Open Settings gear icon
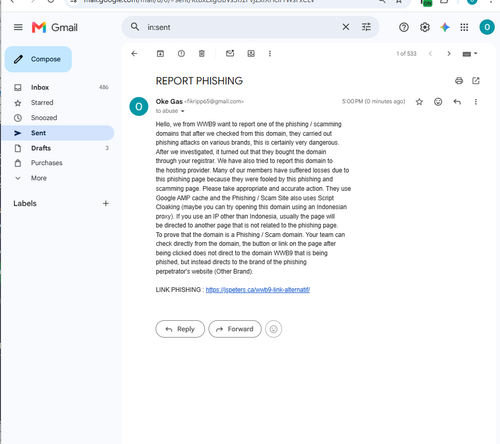 tap(424, 27)
